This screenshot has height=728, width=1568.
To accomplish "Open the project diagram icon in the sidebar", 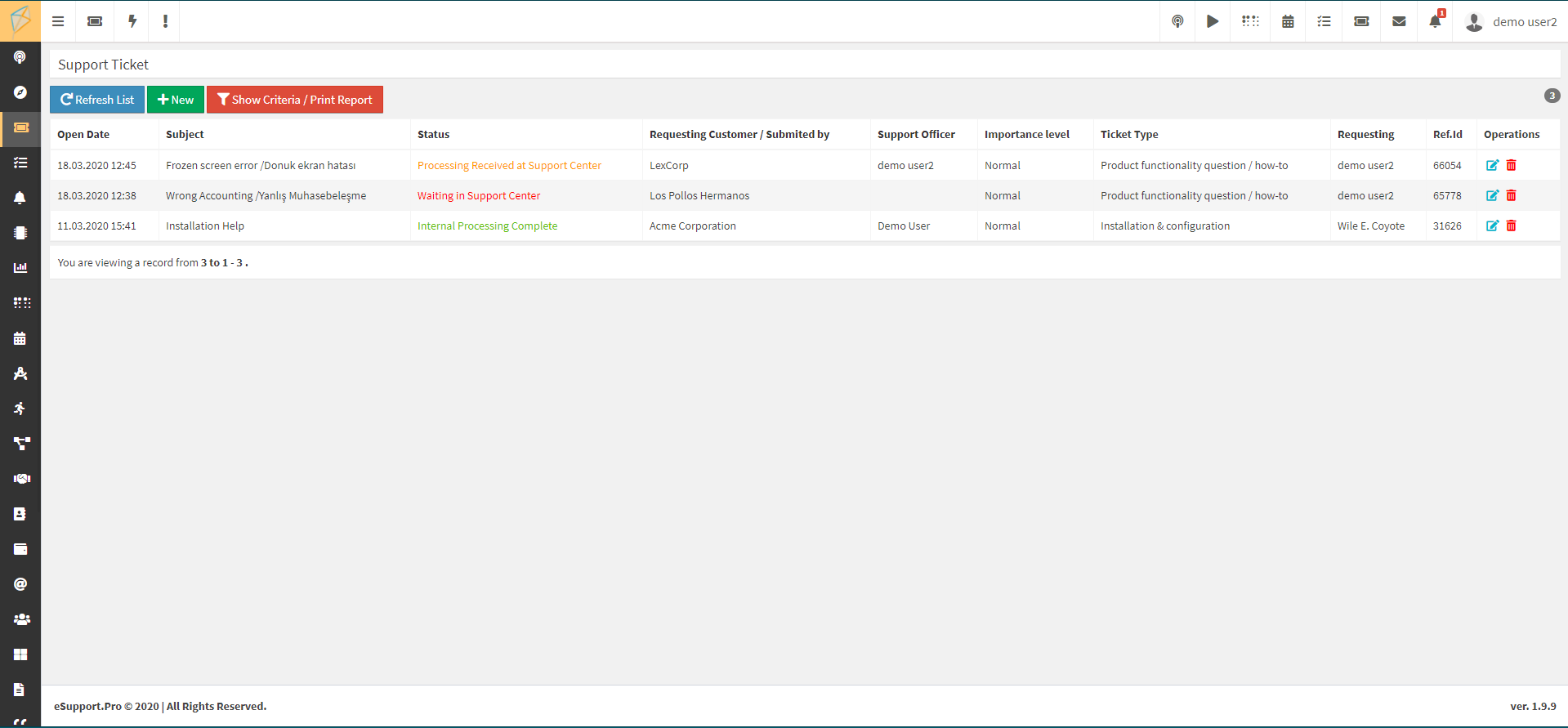I will [22, 444].
